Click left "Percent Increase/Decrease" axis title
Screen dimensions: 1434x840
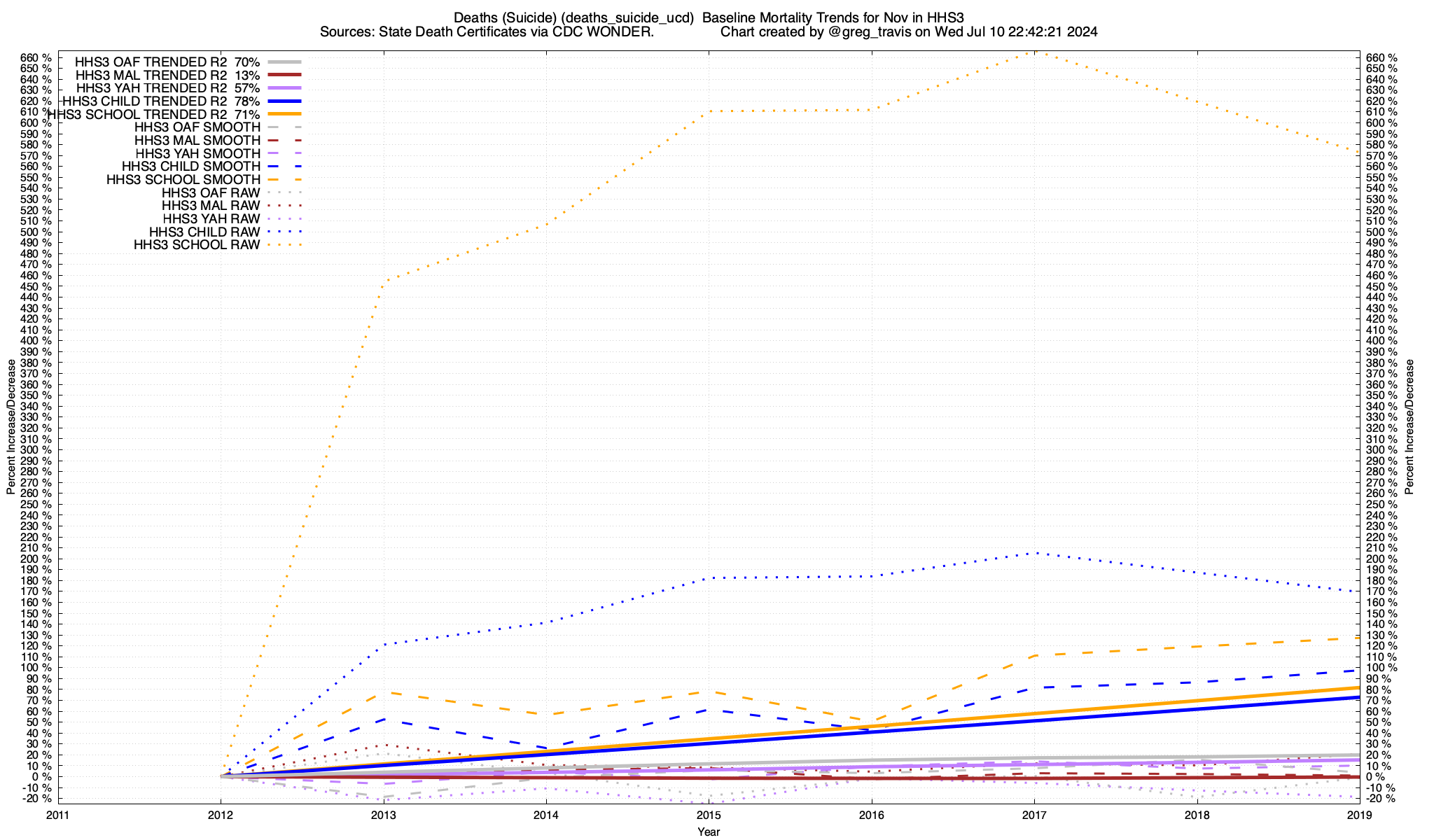click(x=11, y=427)
